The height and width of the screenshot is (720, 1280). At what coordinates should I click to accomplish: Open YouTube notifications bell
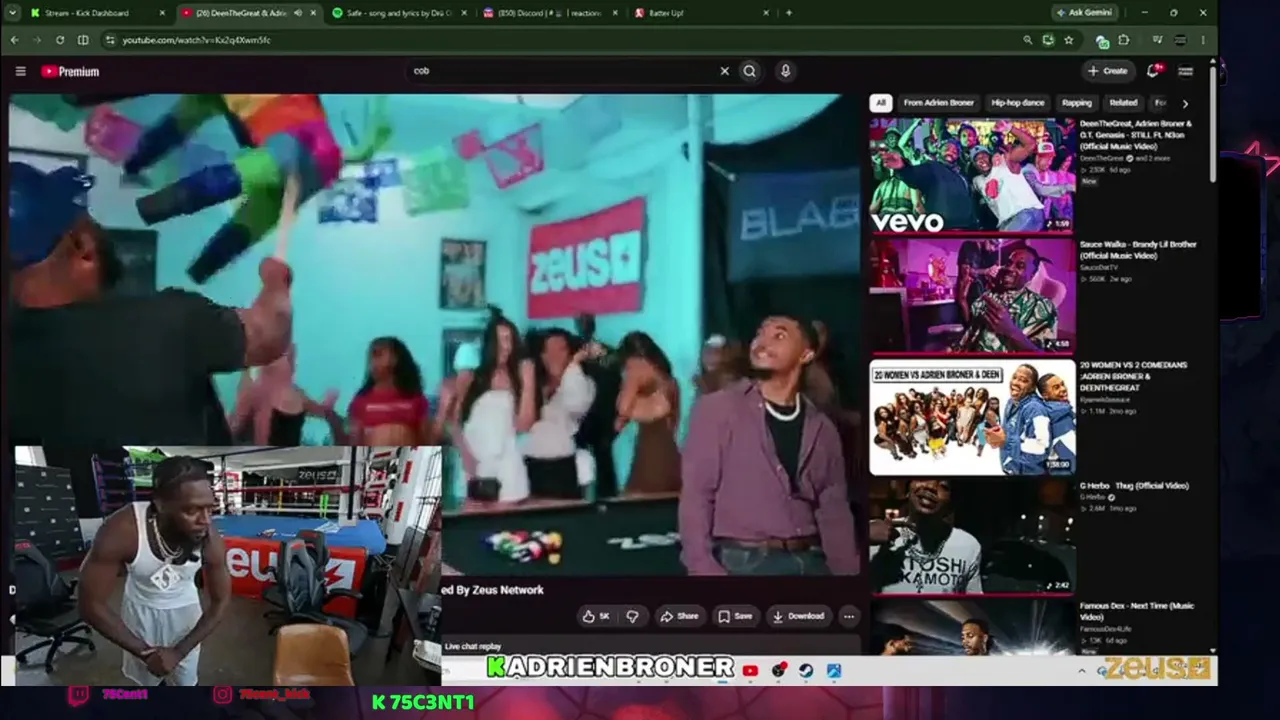[1153, 70]
